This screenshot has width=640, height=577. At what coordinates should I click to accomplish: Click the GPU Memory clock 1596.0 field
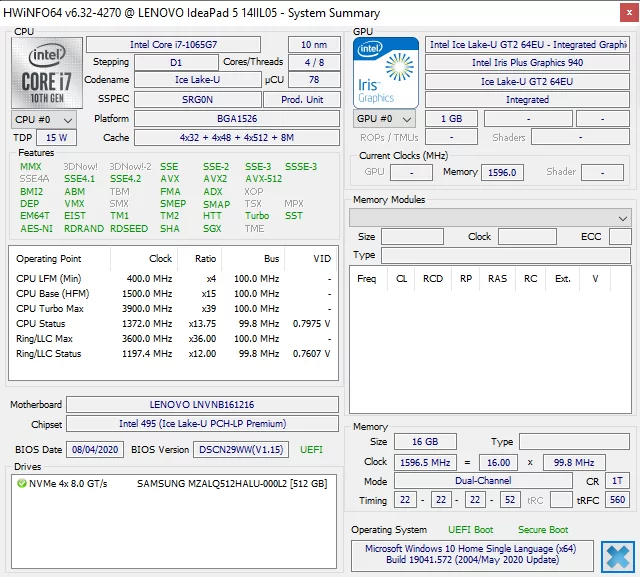(x=502, y=172)
